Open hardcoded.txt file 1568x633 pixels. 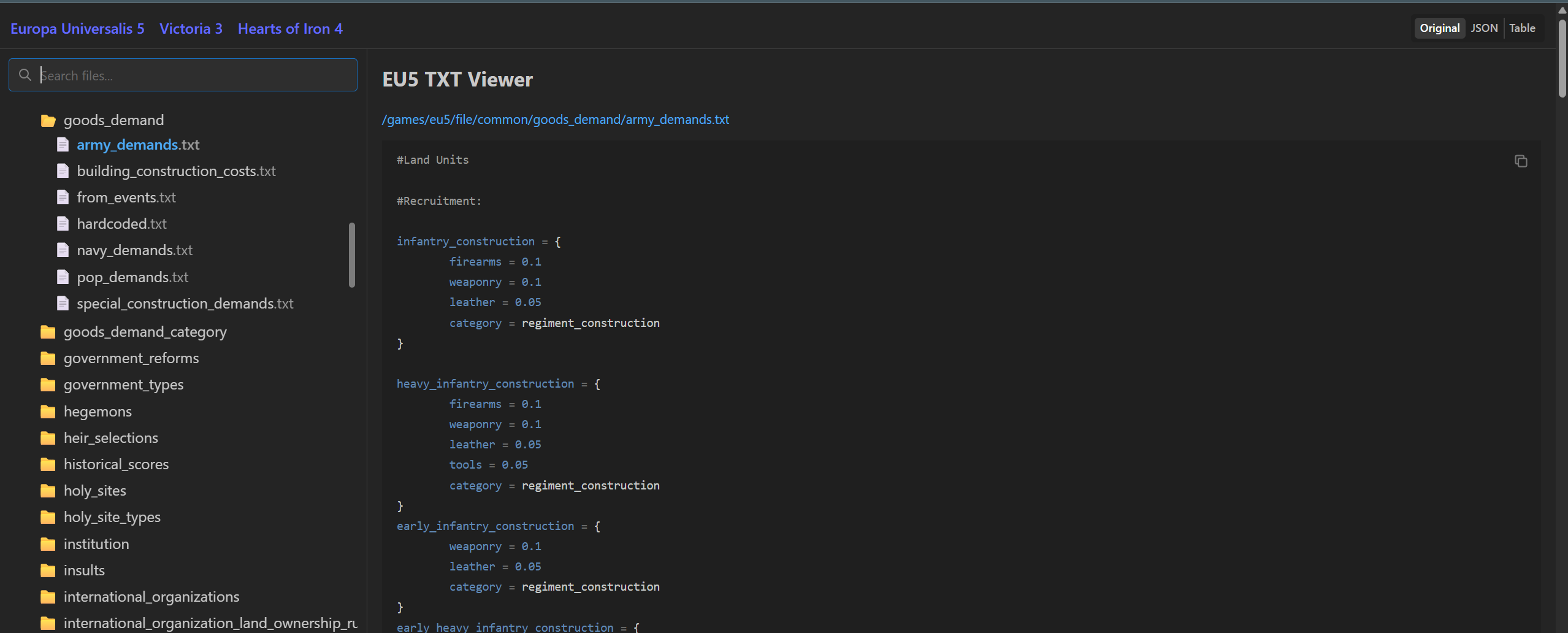(x=122, y=224)
